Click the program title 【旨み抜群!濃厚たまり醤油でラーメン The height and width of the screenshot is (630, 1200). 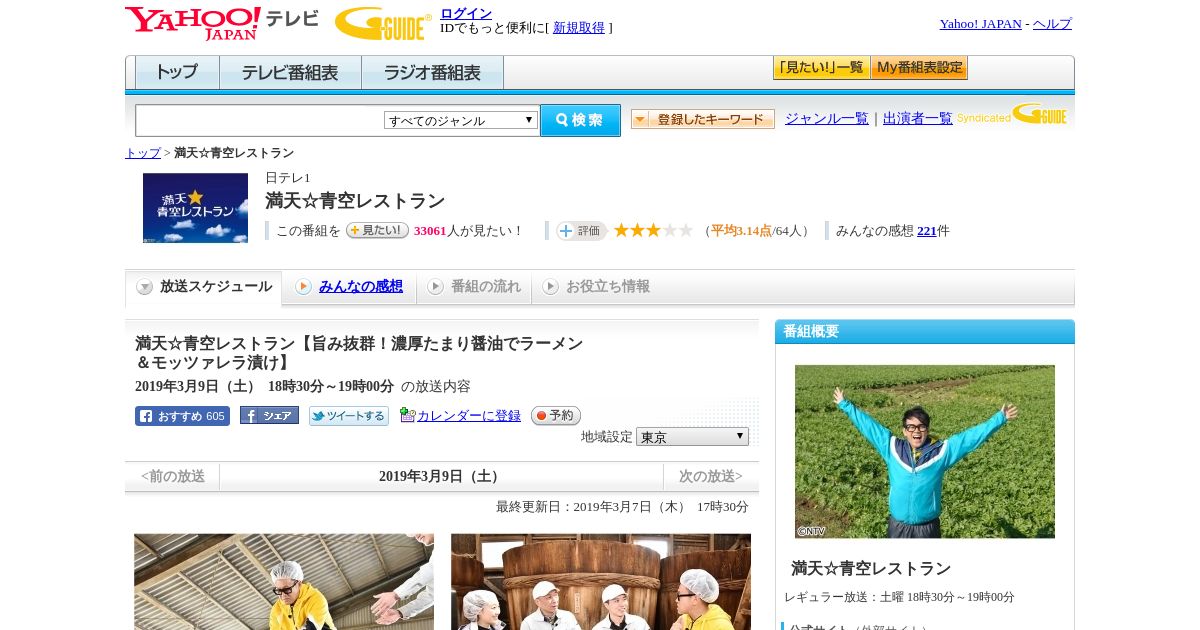[x=359, y=353]
